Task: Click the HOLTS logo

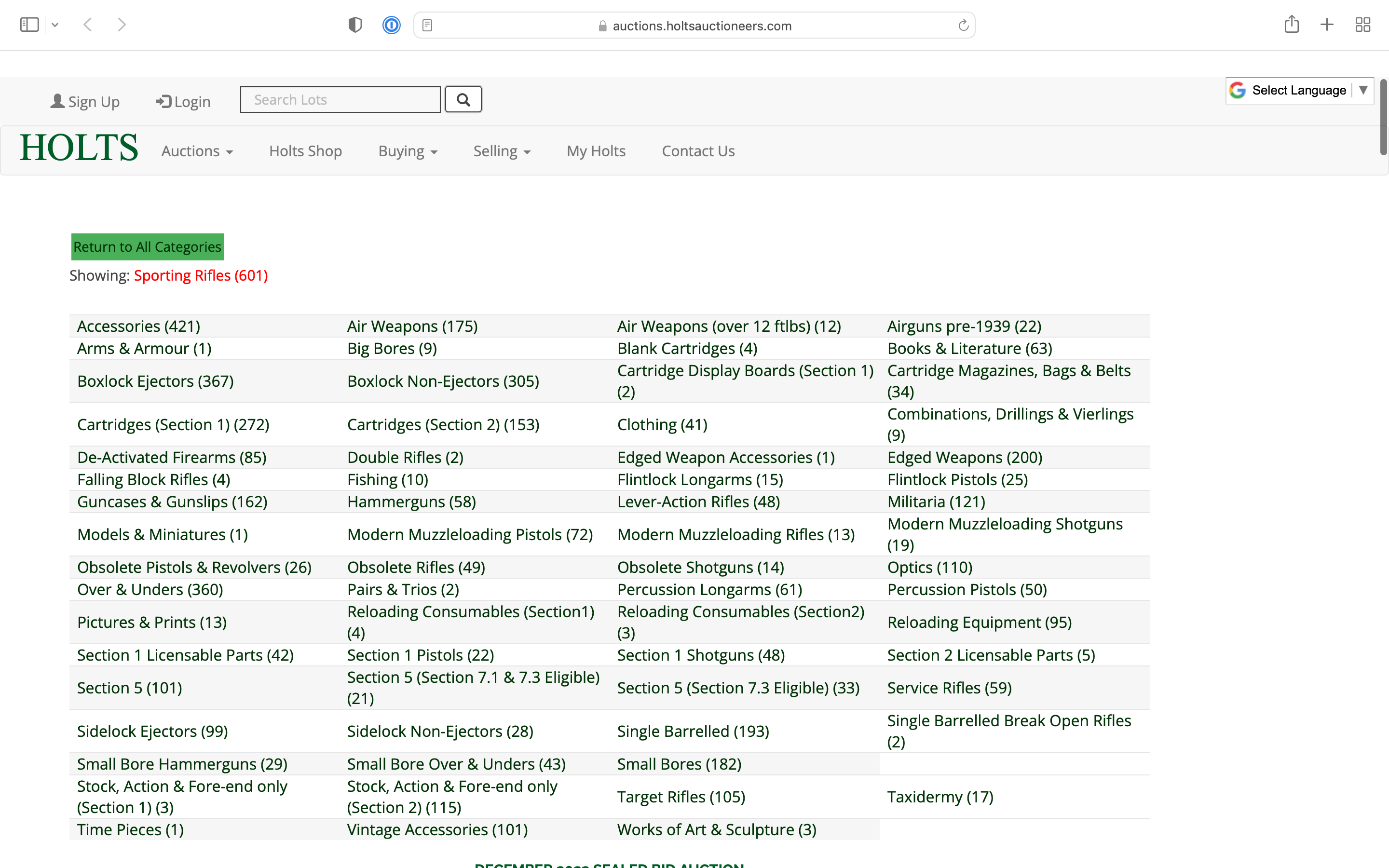Action: pos(79,148)
